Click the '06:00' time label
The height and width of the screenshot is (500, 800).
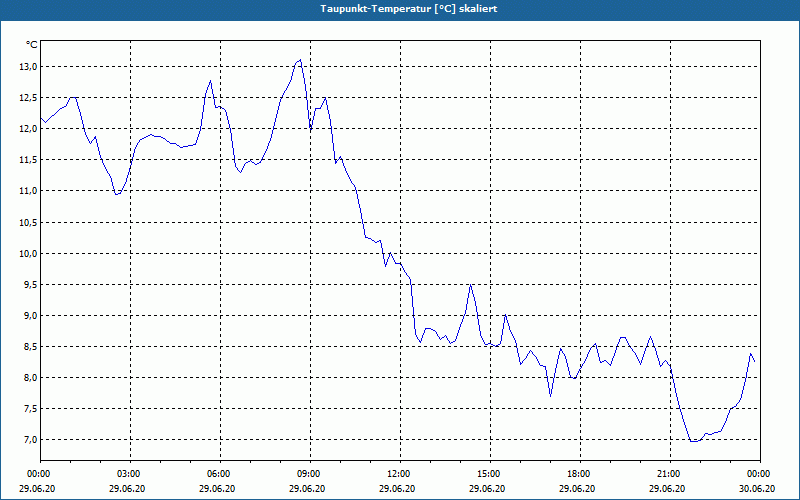click(218, 474)
